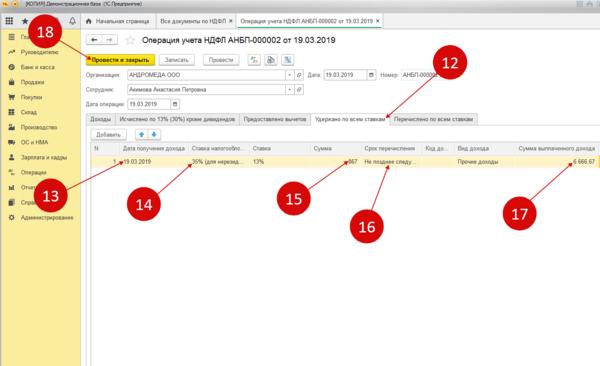Click the Дата получения дохода column header
This screenshot has height=366, width=600.
pos(154,149)
